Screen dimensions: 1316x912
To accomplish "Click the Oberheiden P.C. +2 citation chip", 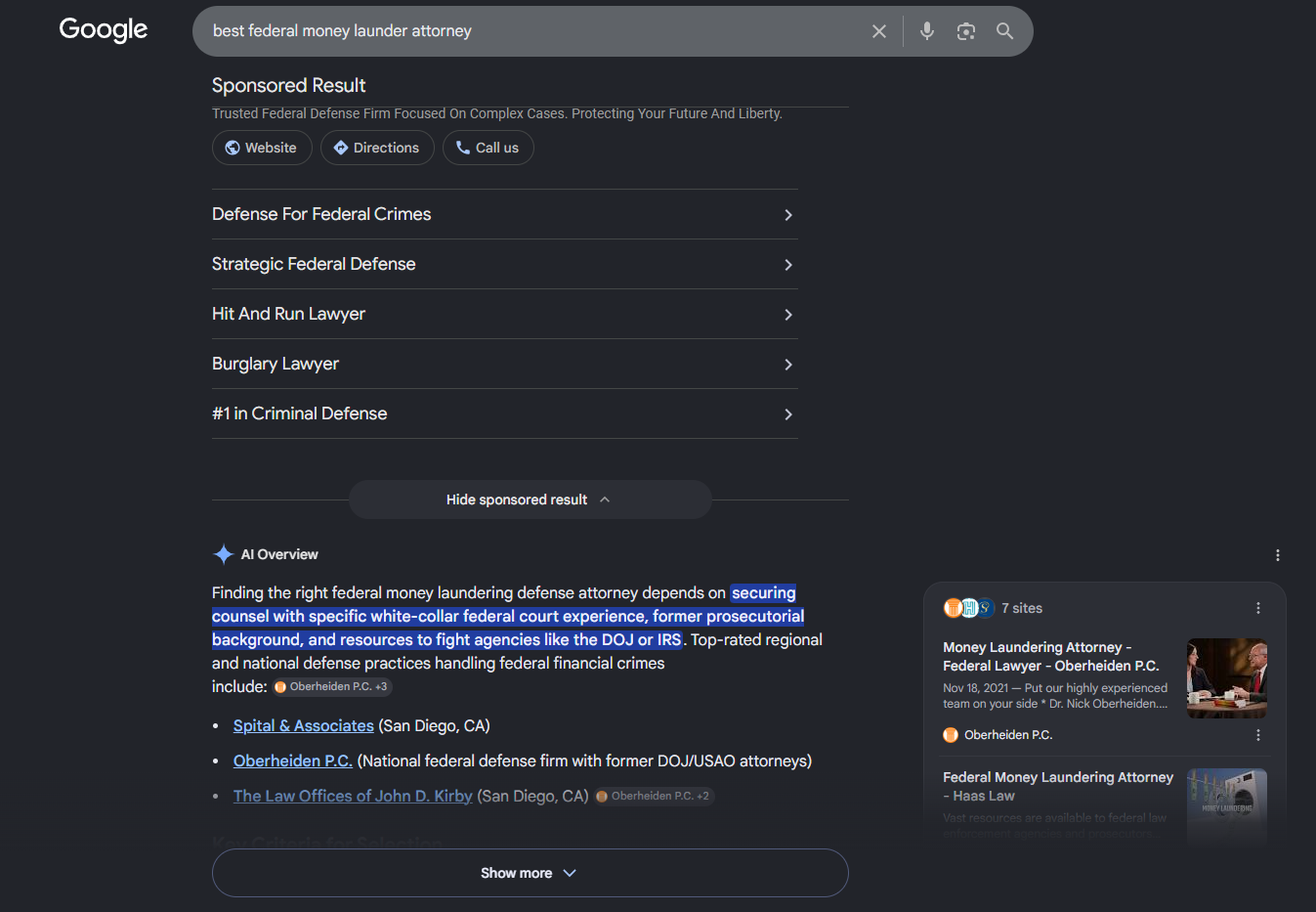I will [655, 797].
